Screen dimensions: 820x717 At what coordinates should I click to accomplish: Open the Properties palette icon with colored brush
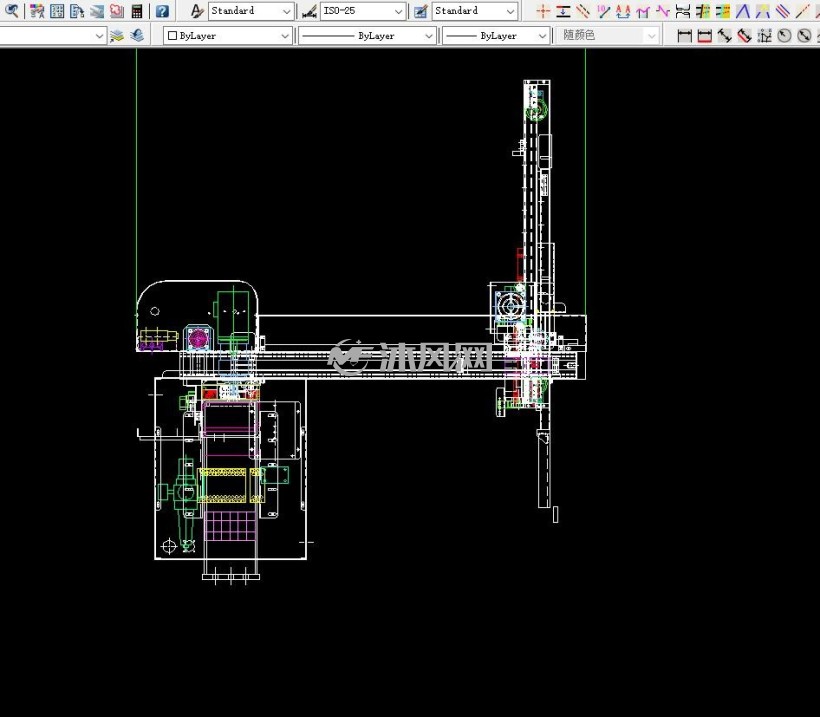click(x=37, y=10)
